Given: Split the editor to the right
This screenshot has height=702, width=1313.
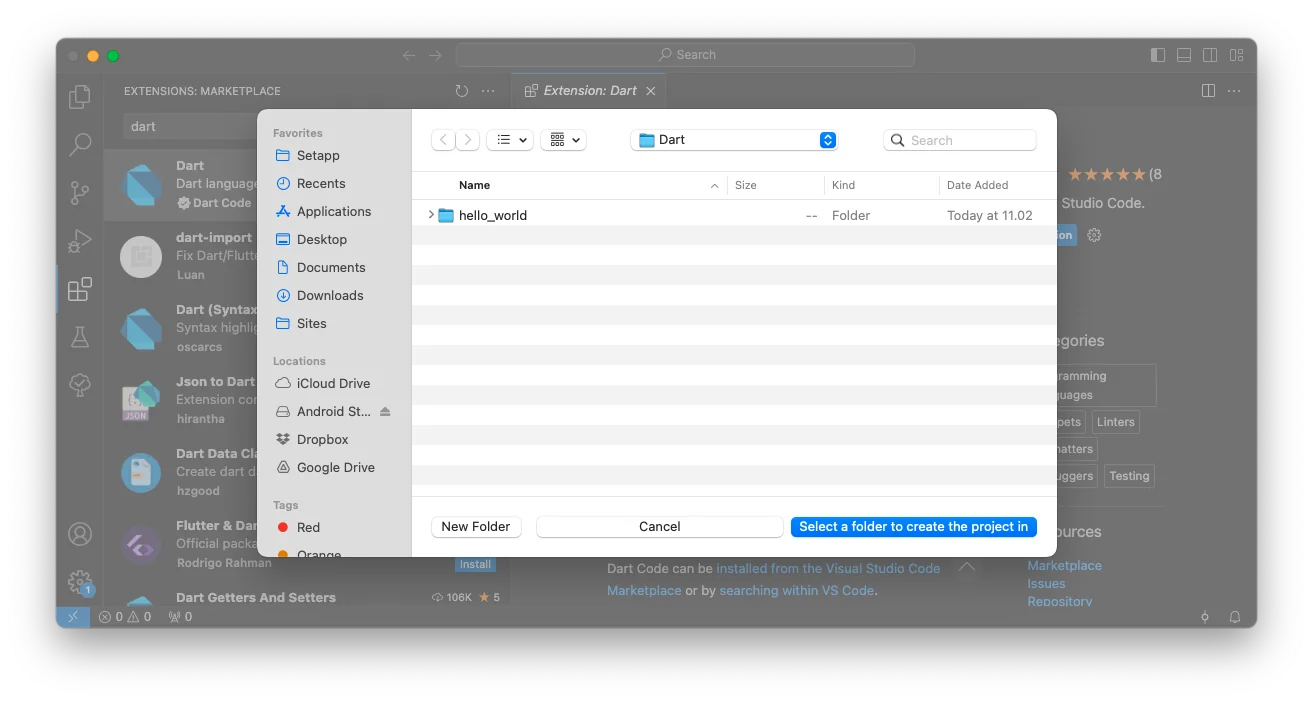Looking at the screenshot, I should (1208, 91).
